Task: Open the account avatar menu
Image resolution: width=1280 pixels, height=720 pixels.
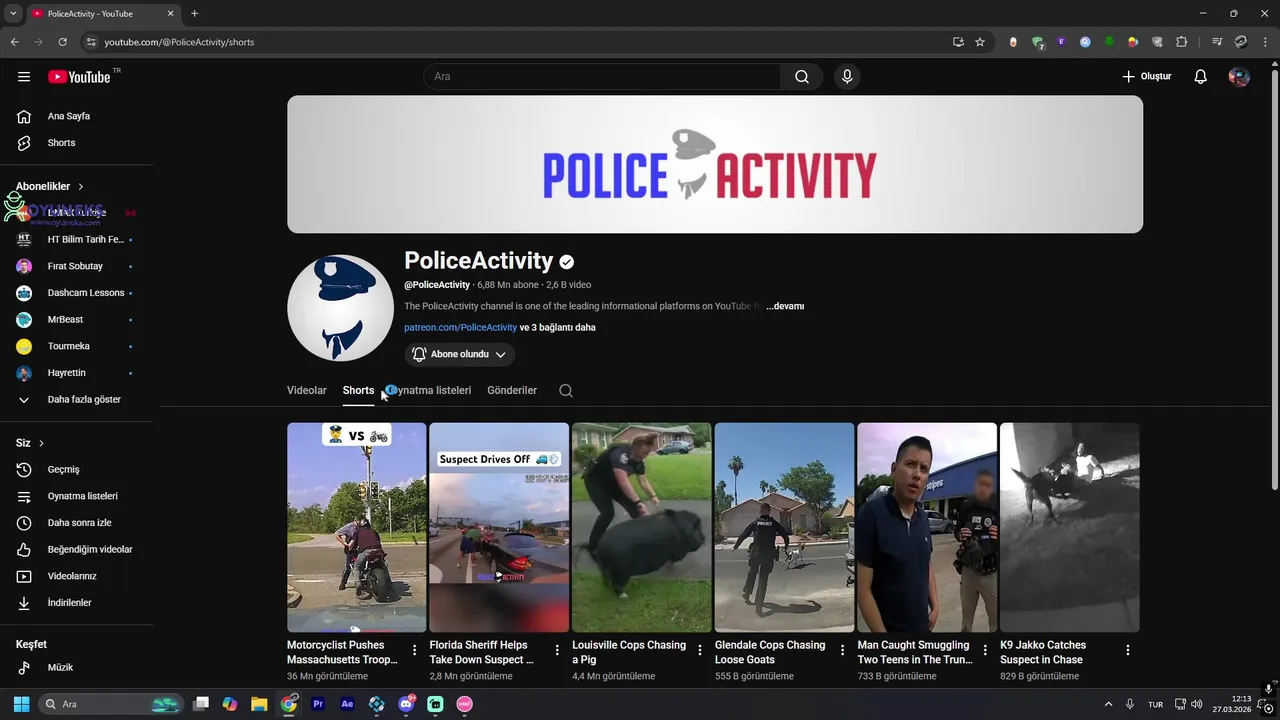Action: click(1239, 77)
